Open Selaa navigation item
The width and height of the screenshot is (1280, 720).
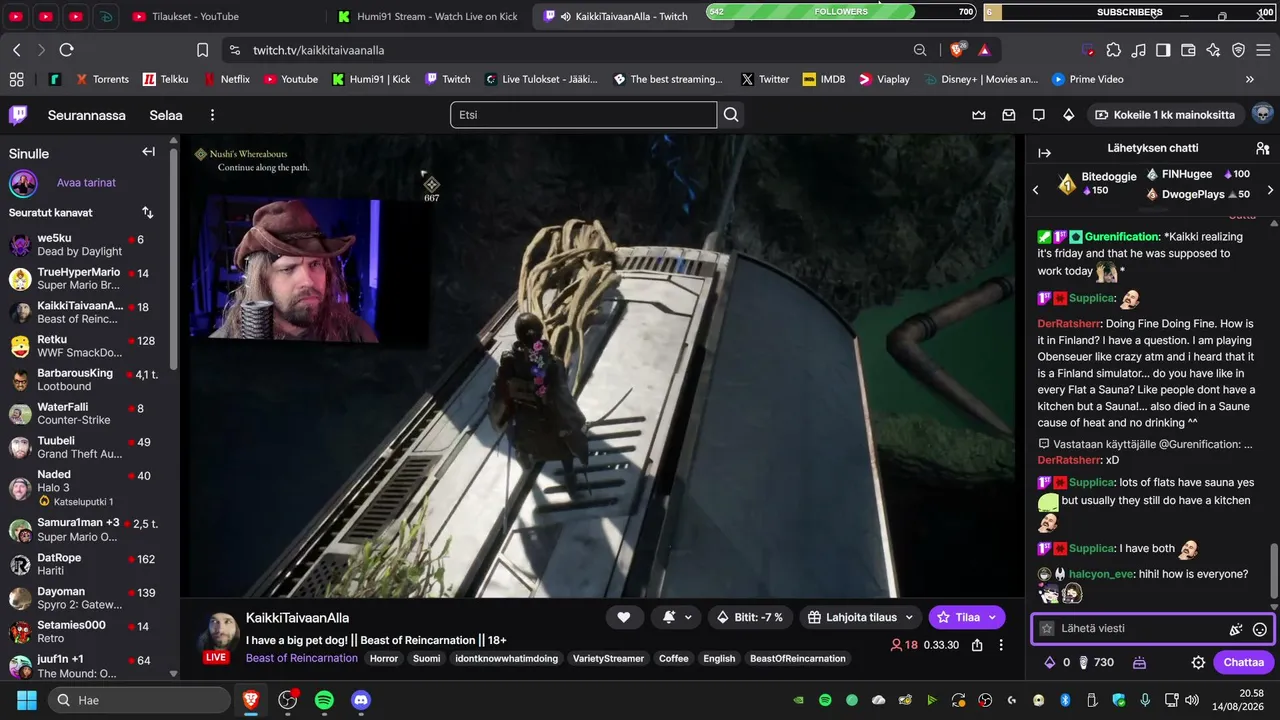coord(166,115)
